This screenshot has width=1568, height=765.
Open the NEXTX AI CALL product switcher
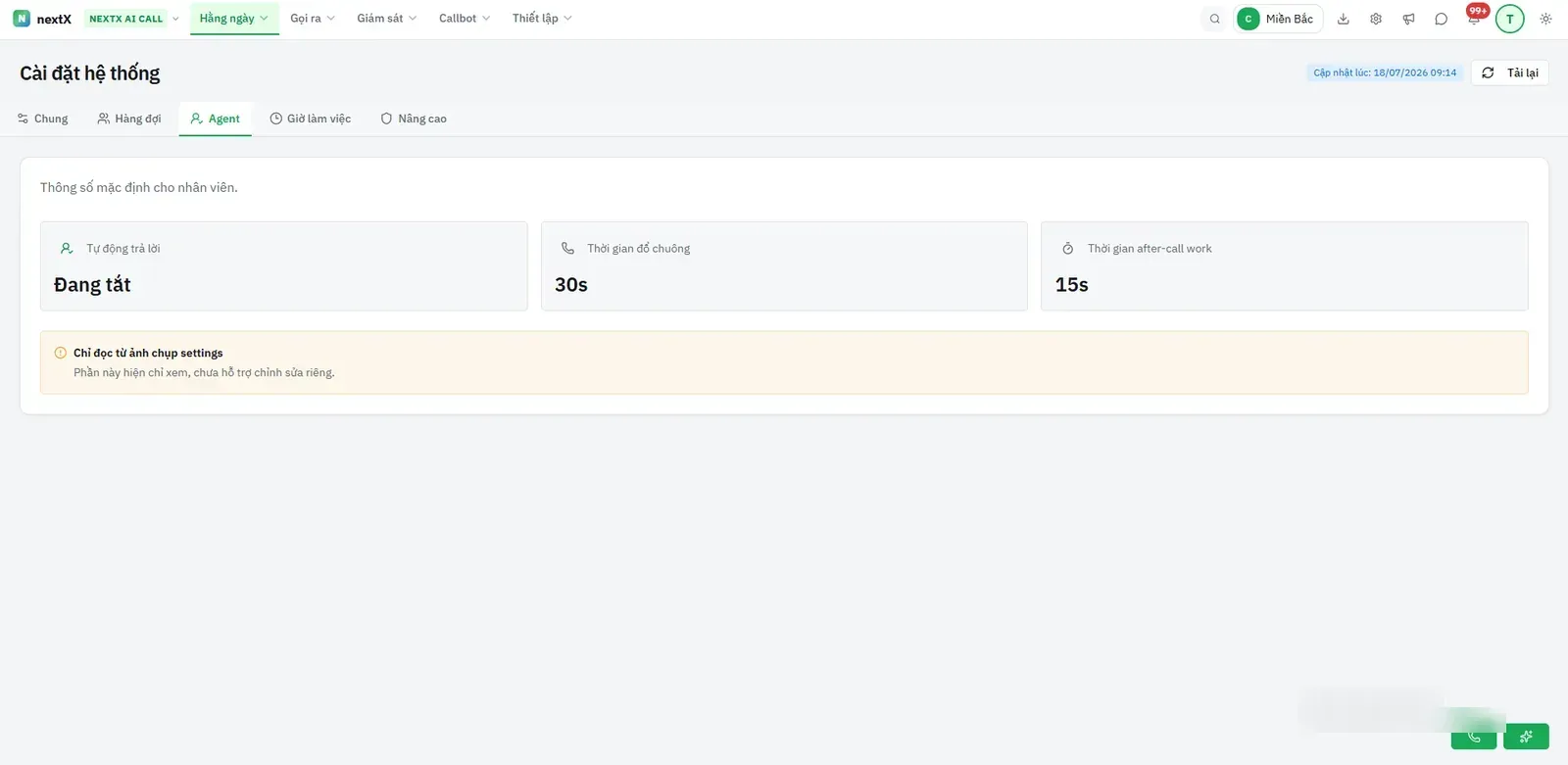tap(133, 19)
